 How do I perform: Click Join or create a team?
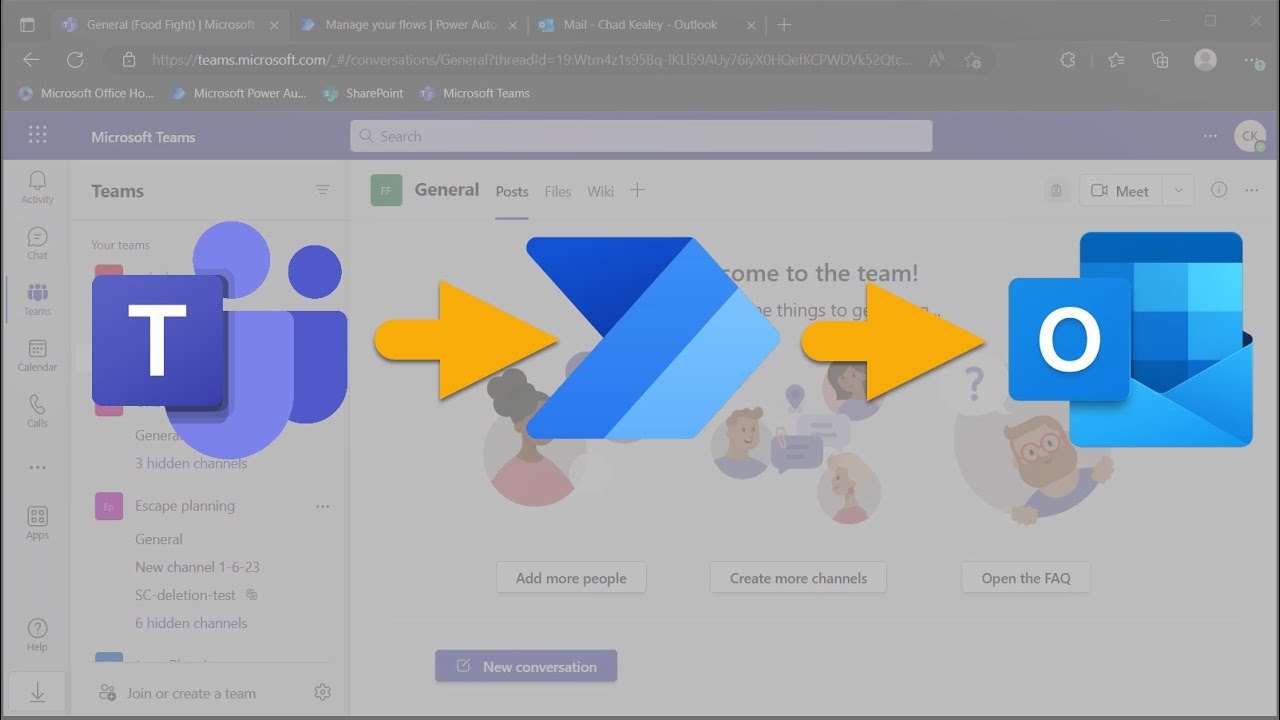(179, 693)
